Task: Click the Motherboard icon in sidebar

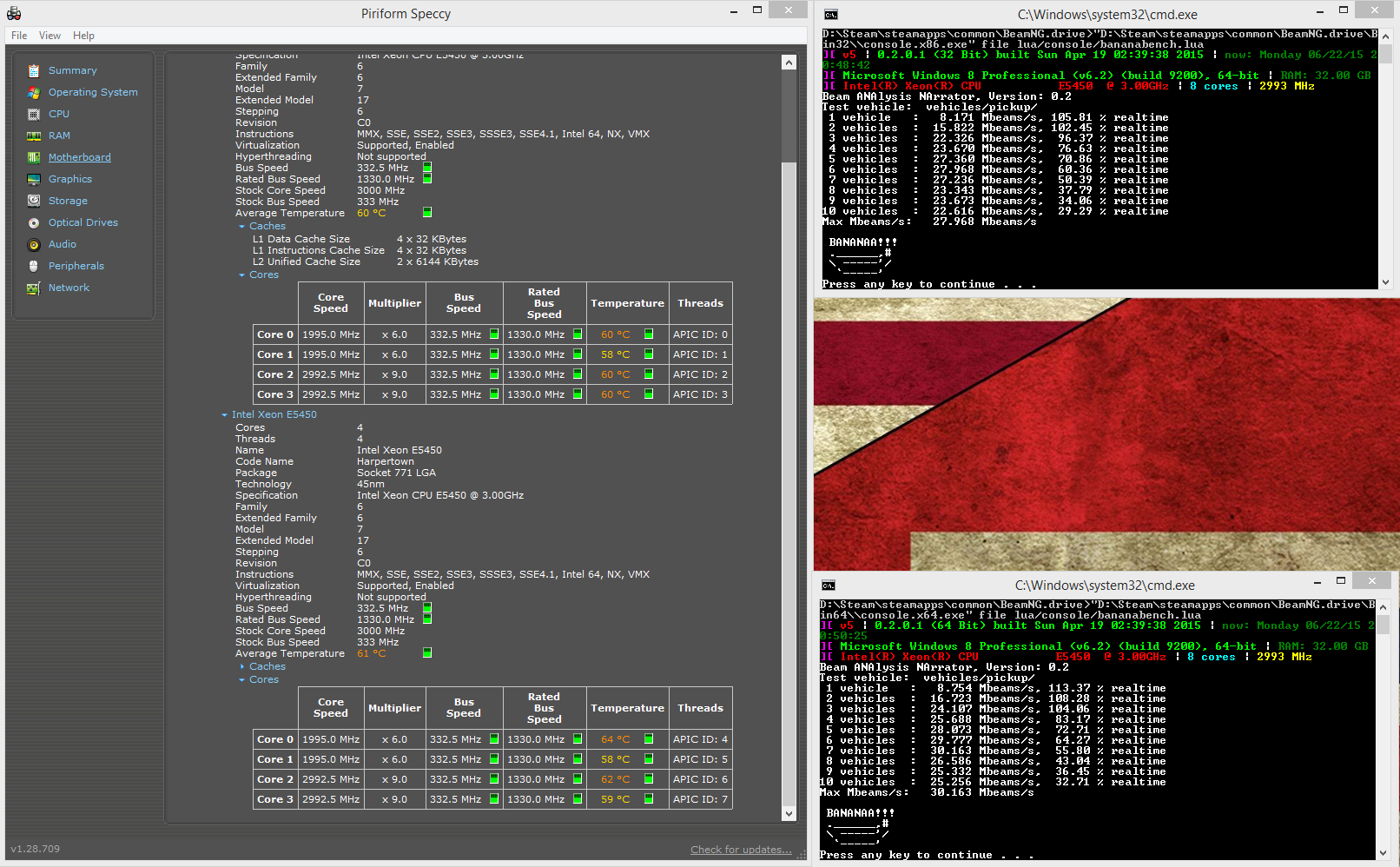Action: coord(34,157)
